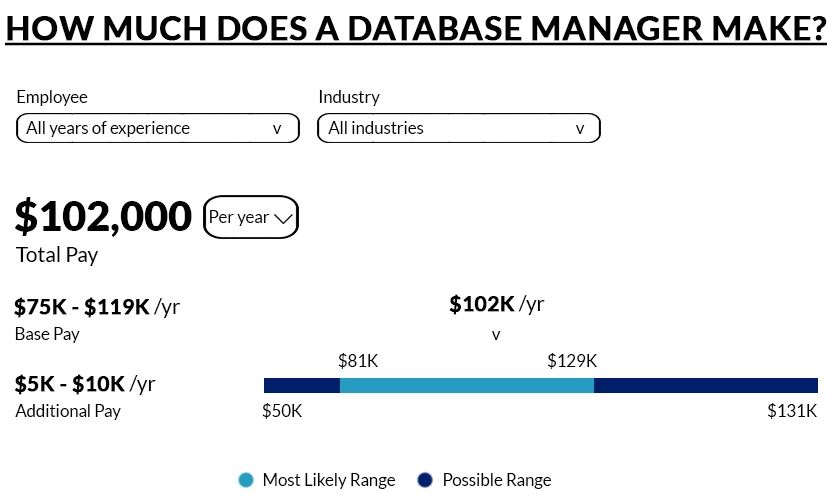
Task: Click the Most Likely Range legend text
Action: pyautogui.click(x=329, y=480)
